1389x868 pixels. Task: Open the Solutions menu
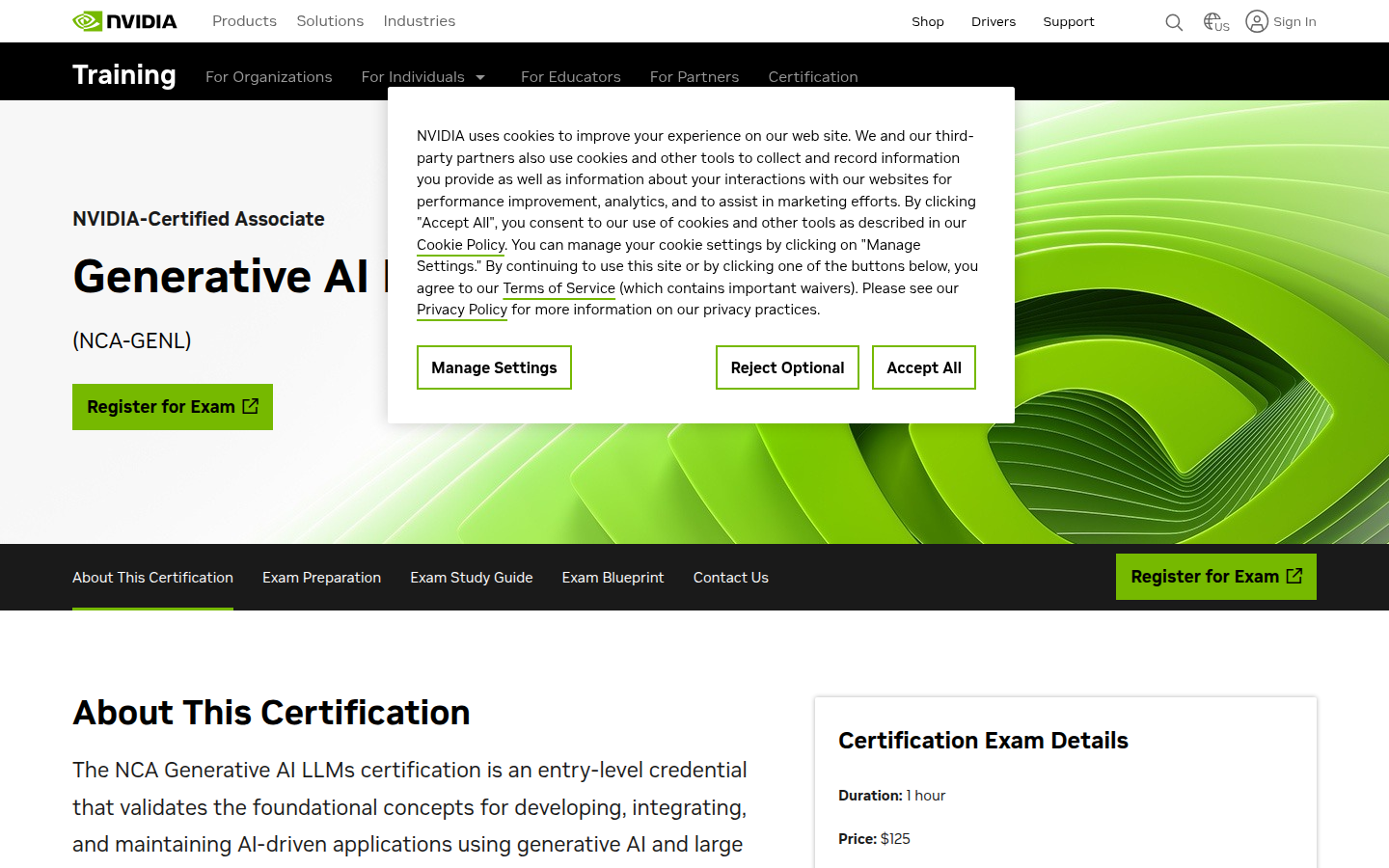click(x=330, y=21)
